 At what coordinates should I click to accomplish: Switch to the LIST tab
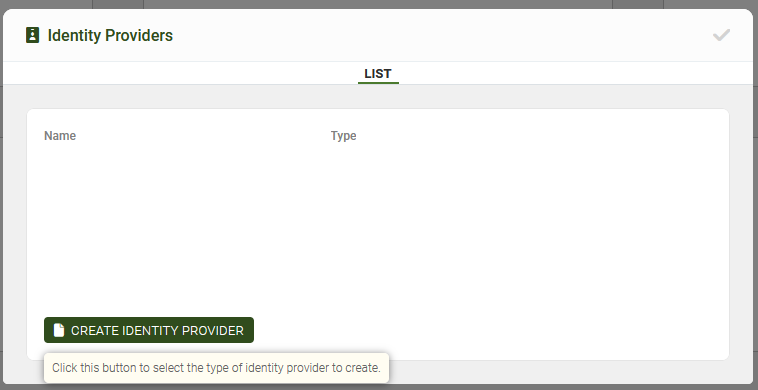pos(378,73)
